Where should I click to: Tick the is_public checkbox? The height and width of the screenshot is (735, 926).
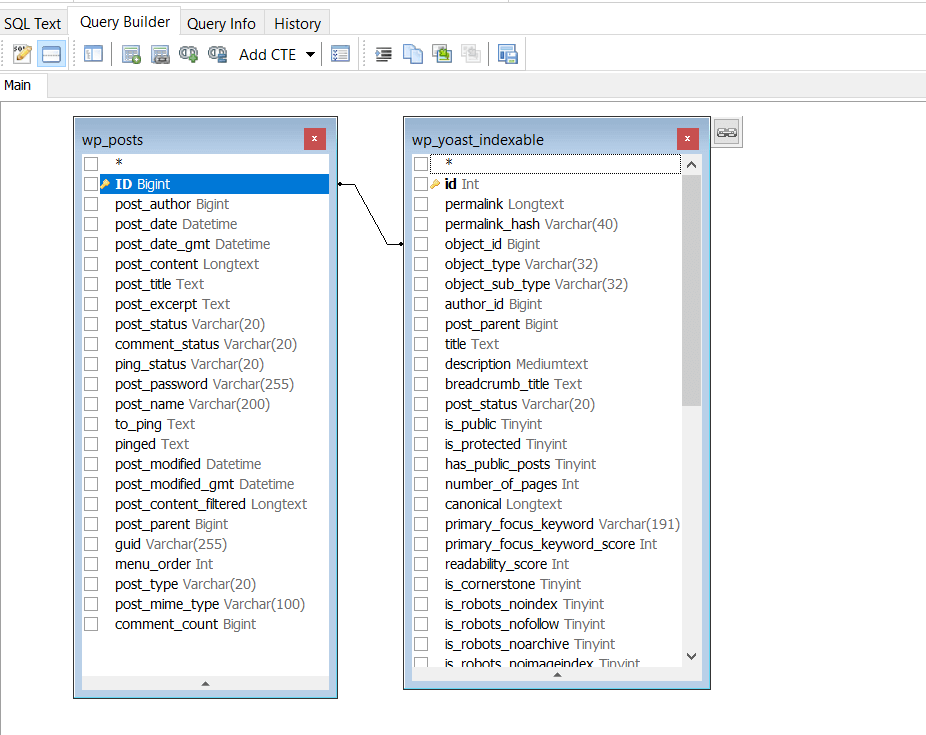(x=421, y=424)
